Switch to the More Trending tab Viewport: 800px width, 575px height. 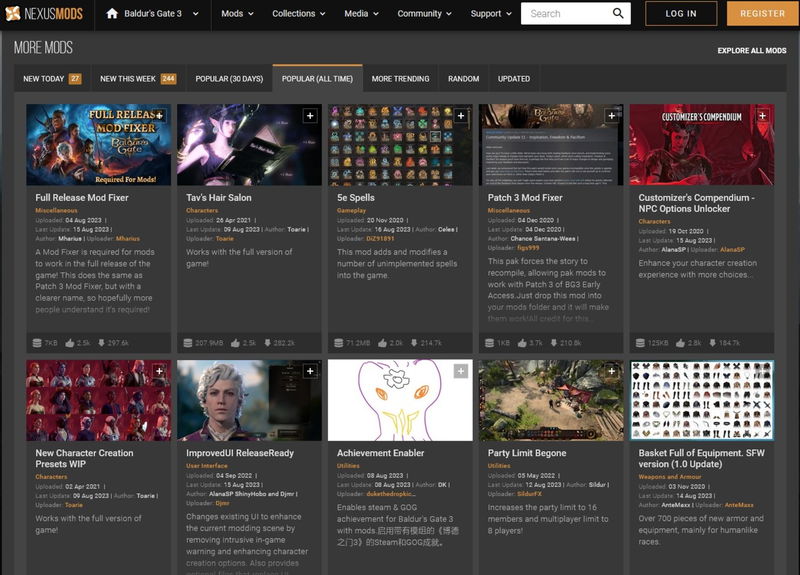click(x=400, y=79)
